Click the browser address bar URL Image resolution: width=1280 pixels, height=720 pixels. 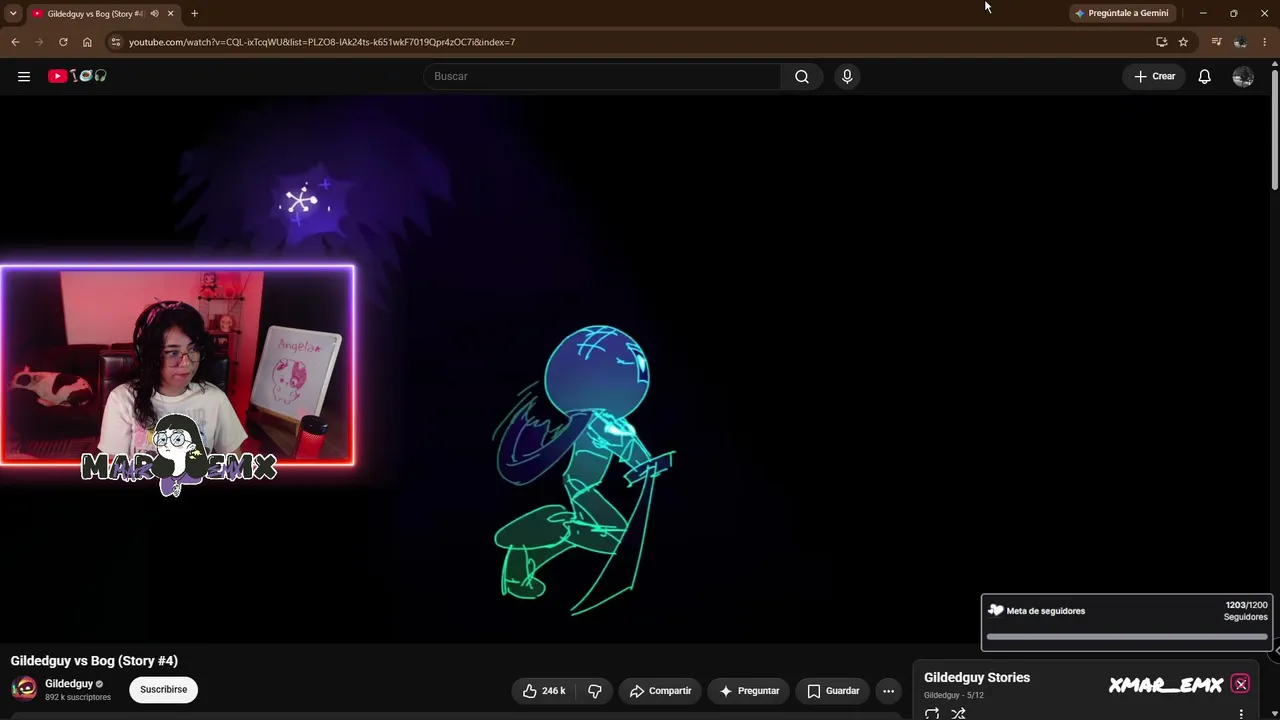pos(322,42)
